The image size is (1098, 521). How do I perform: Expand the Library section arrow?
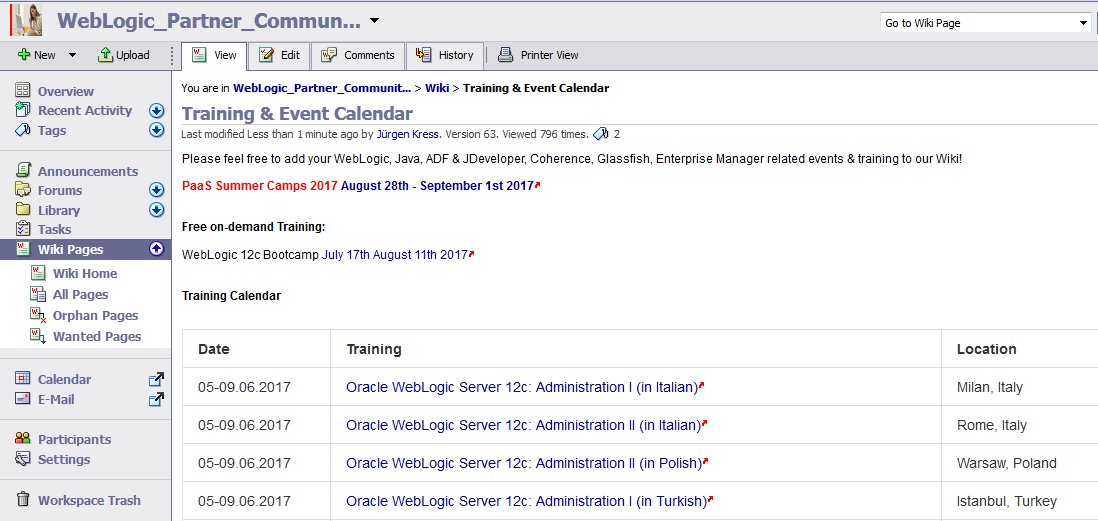tap(156, 210)
